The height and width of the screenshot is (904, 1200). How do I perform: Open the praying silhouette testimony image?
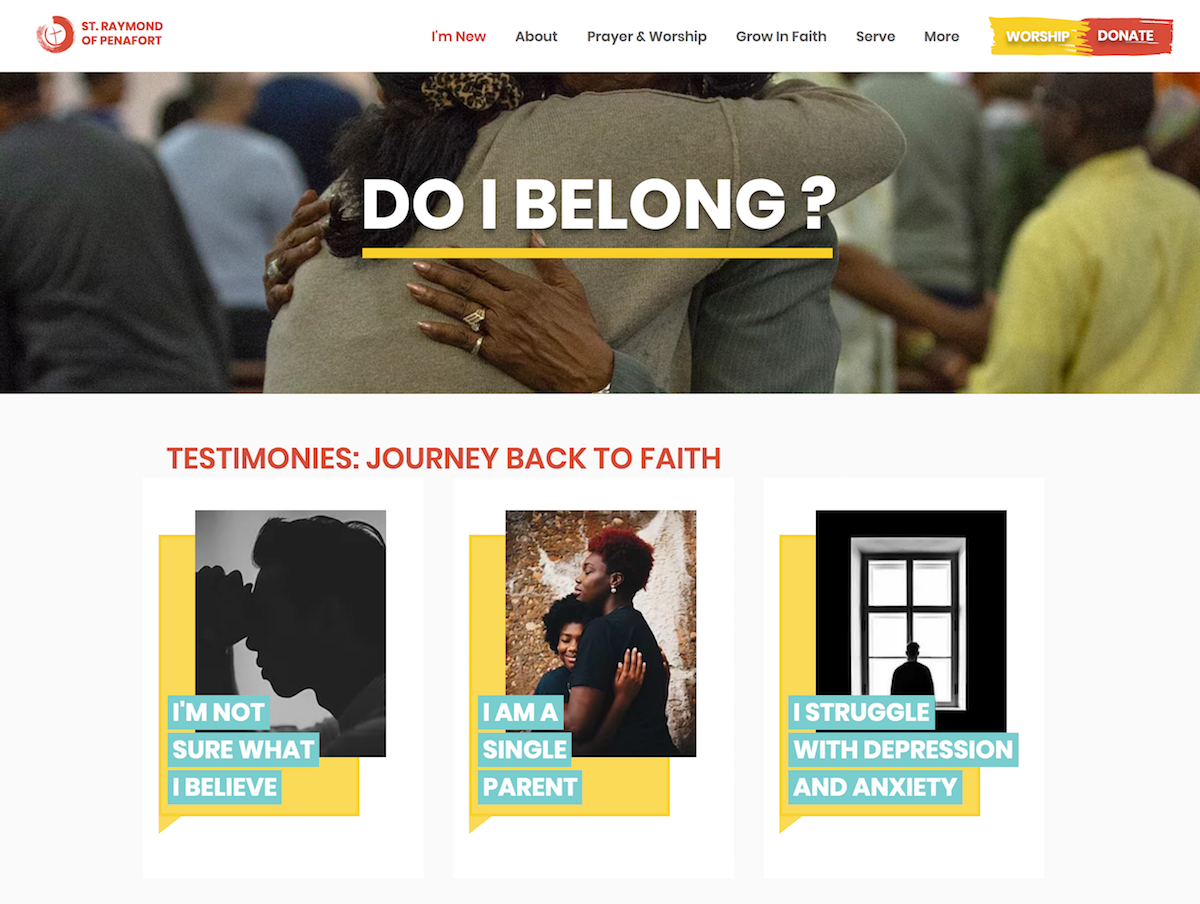[x=290, y=633]
